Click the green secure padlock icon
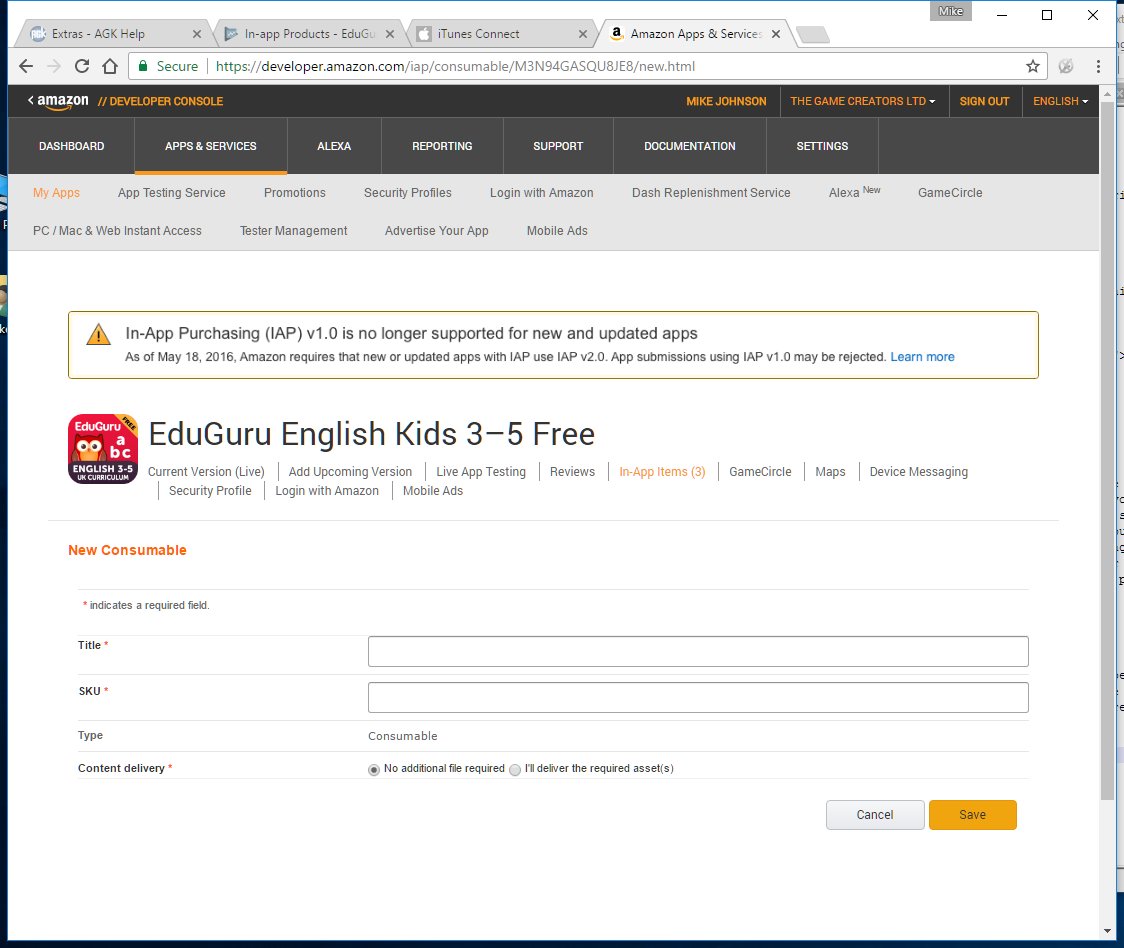 (x=143, y=66)
